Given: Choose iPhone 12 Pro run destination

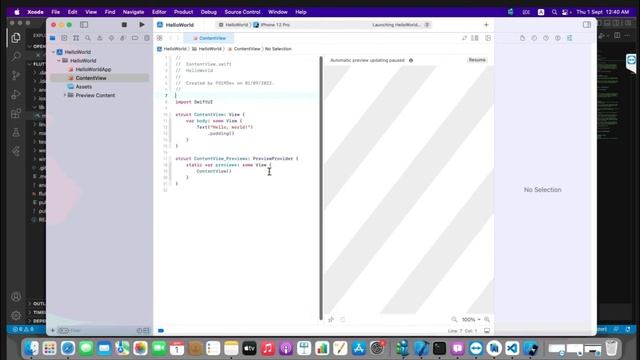Looking at the screenshot, I should [272, 25].
